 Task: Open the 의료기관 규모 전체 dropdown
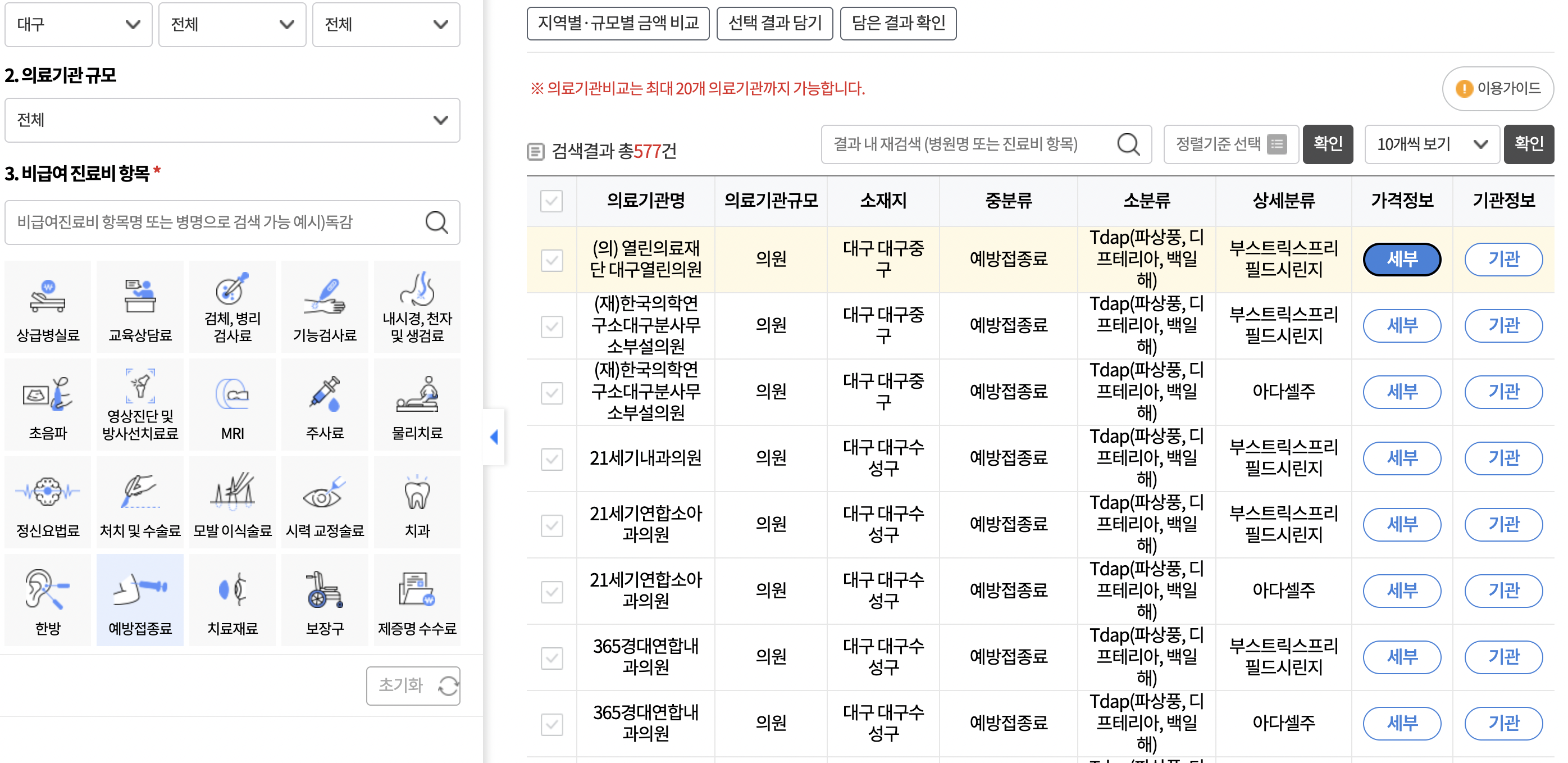point(232,120)
